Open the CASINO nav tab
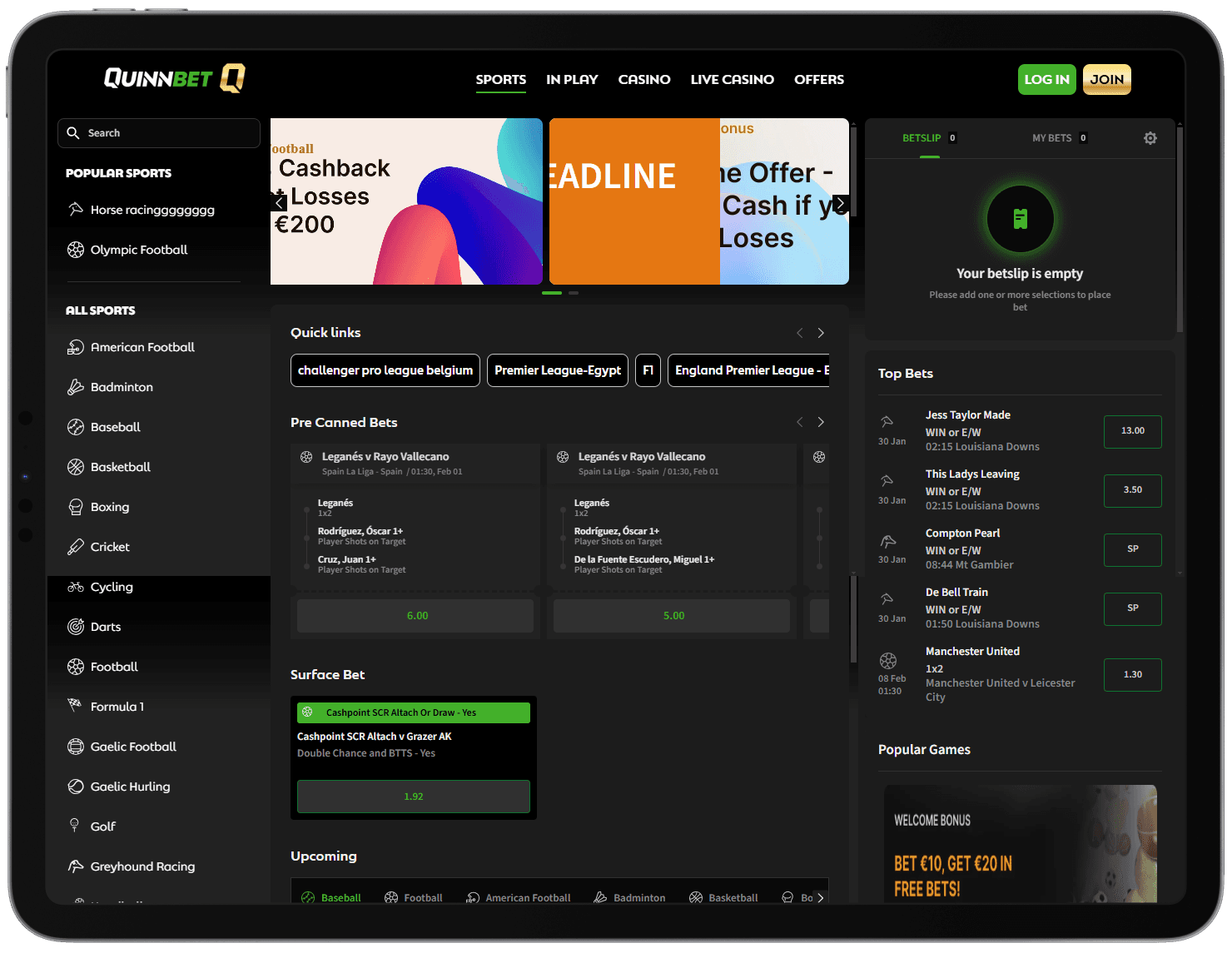This screenshot has height=953, width=1232. pos(644,80)
